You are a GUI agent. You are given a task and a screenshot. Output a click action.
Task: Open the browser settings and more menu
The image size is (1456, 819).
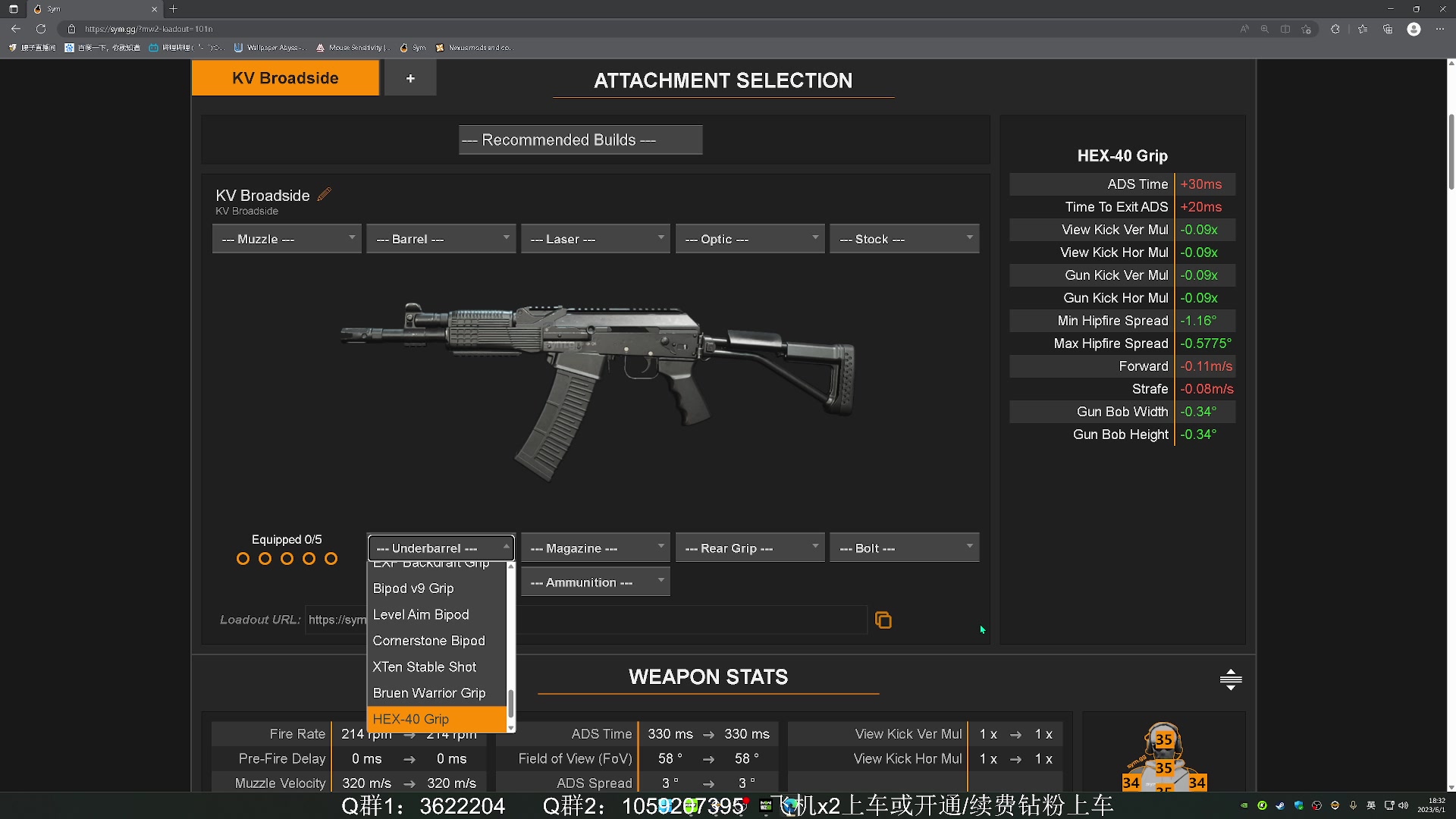click(1440, 29)
